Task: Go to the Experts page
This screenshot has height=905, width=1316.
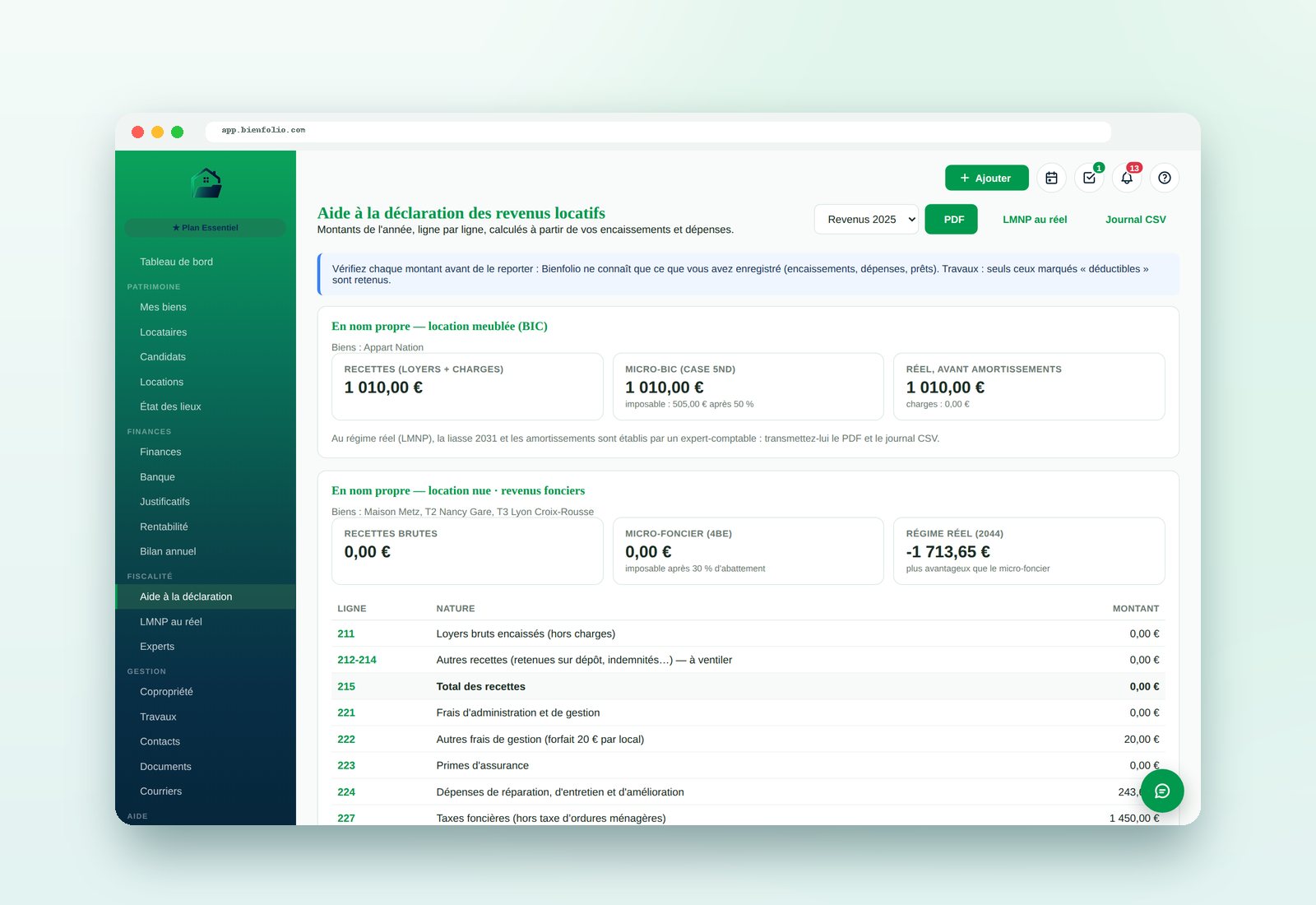Action: [206, 647]
